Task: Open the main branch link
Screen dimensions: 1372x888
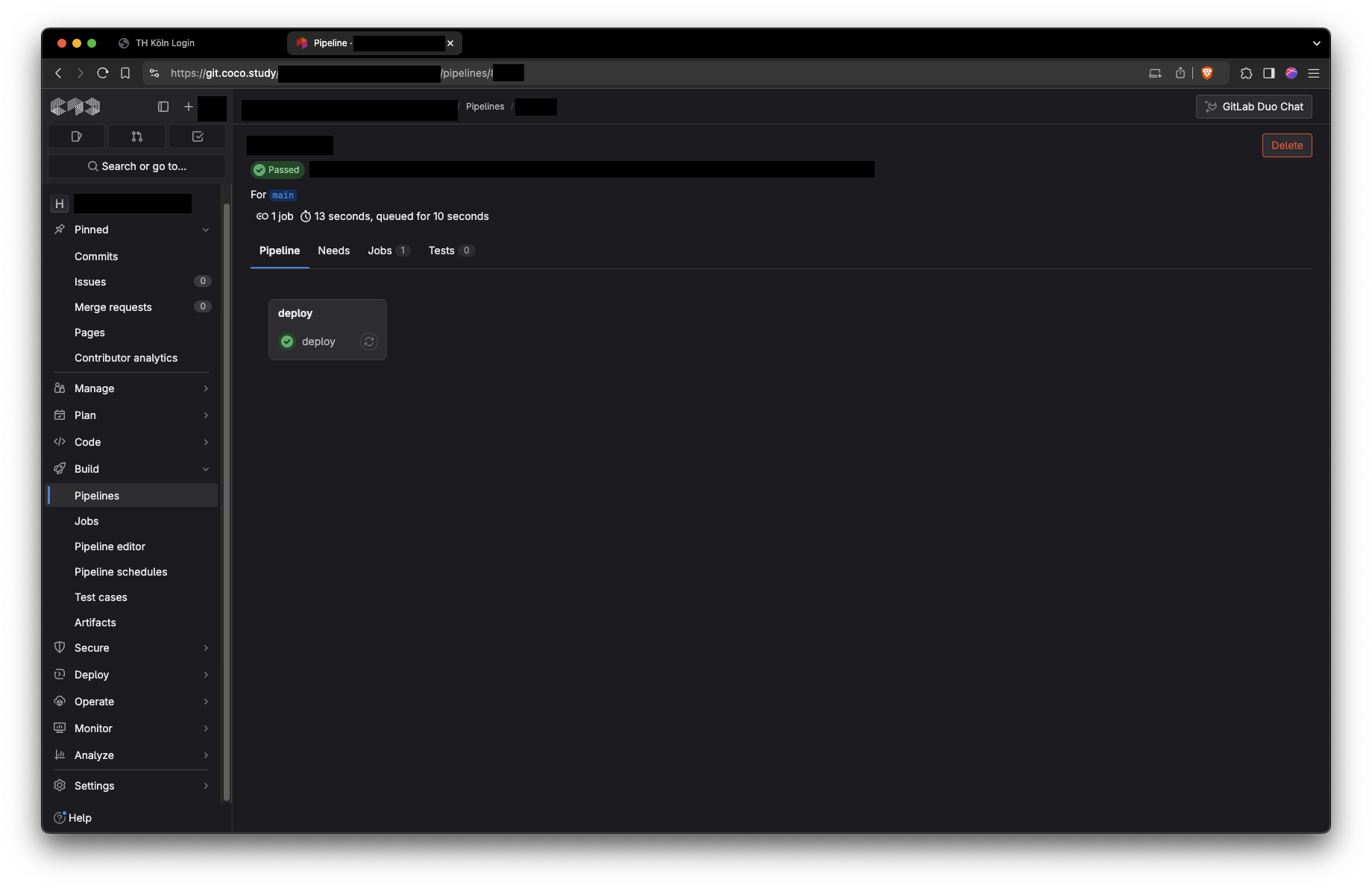Action: coord(283,195)
